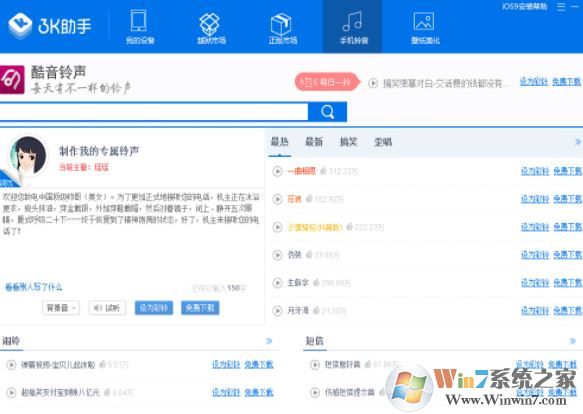Set 狂浪 as ringback via 设为彩铃
Screen dimensions: 583x414
click(535, 199)
